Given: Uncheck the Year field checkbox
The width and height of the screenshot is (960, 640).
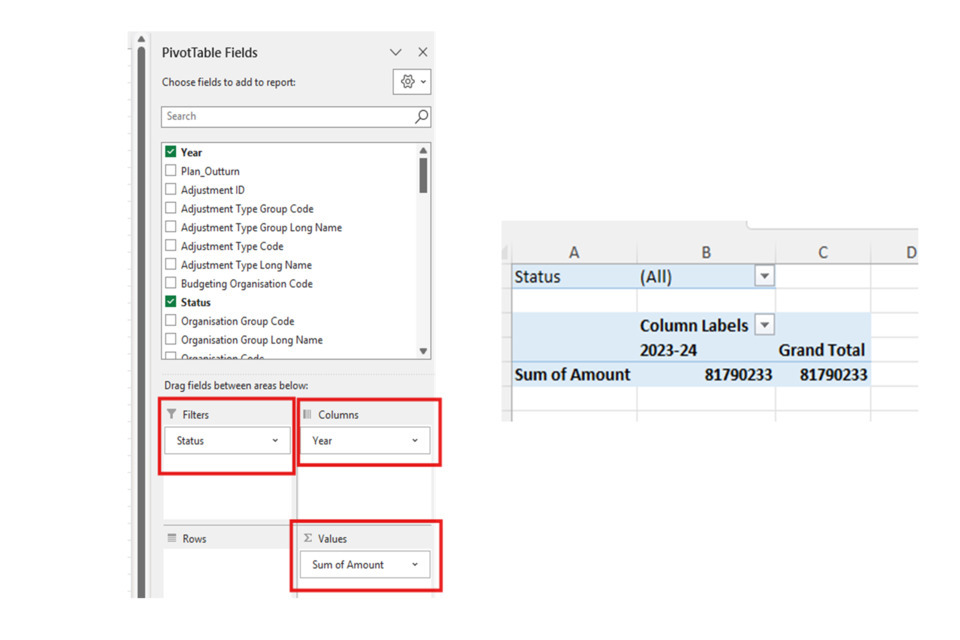Looking at the screenshot, I should tap(171, 153).
